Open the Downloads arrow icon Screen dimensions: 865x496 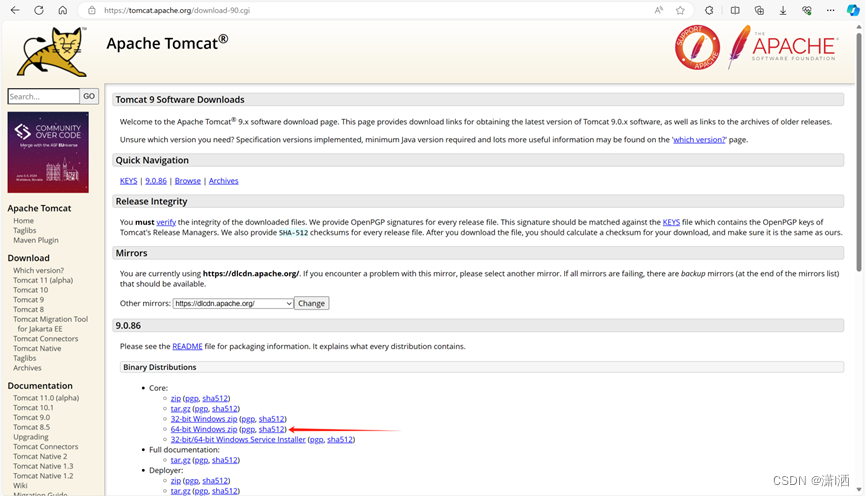[783, 10]
